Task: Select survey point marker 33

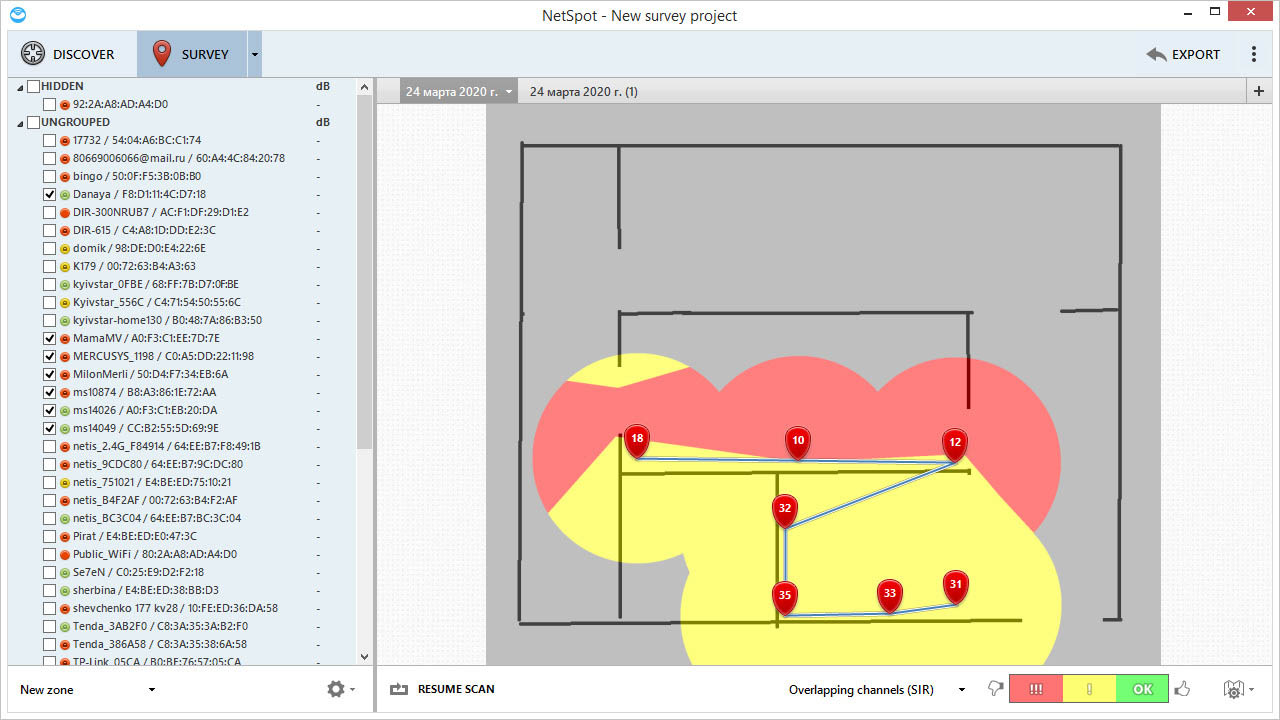Action: tap(890, 596)
